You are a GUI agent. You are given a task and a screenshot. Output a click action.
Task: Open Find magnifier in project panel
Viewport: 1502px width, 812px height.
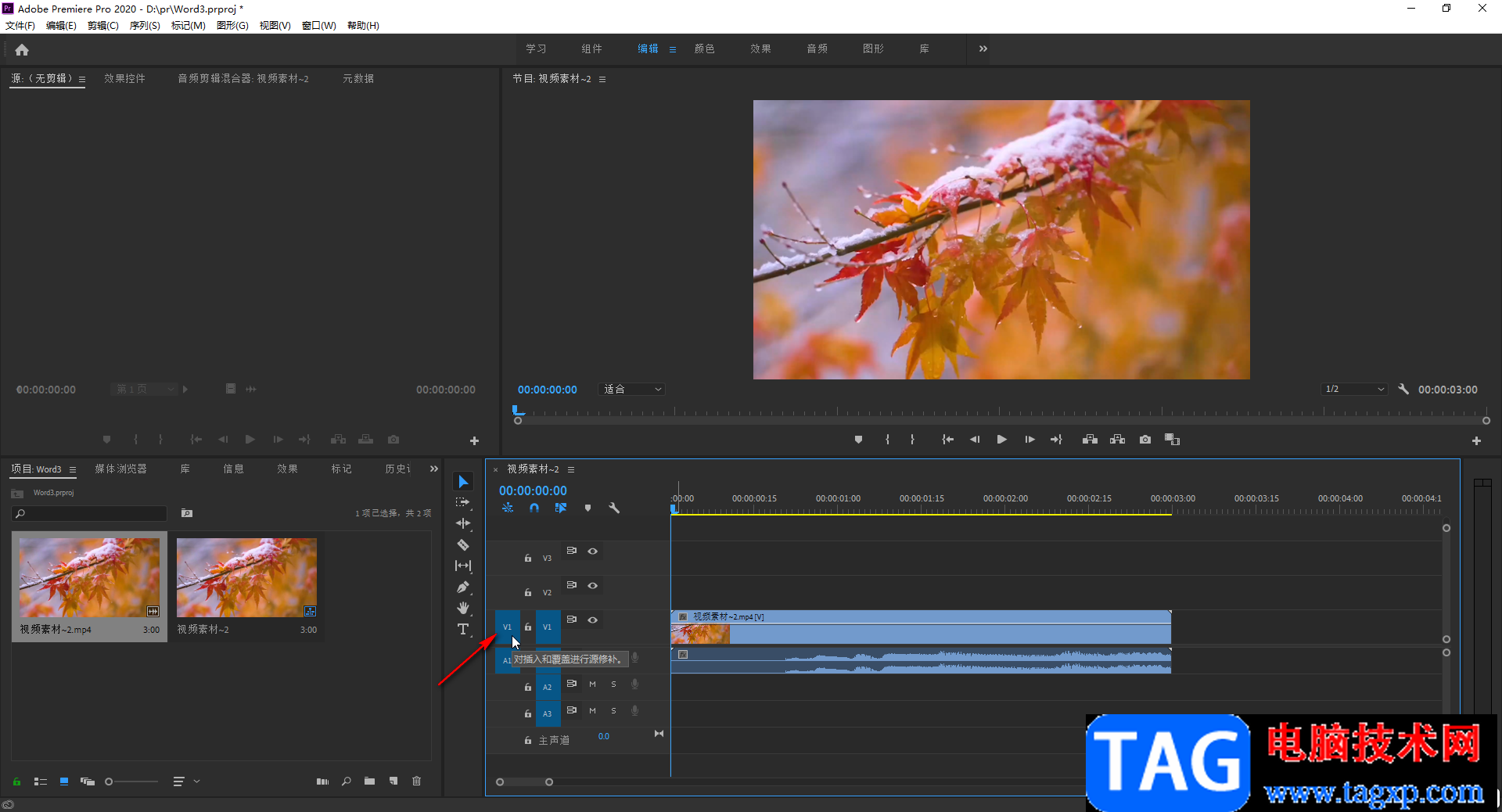(347, 781)
